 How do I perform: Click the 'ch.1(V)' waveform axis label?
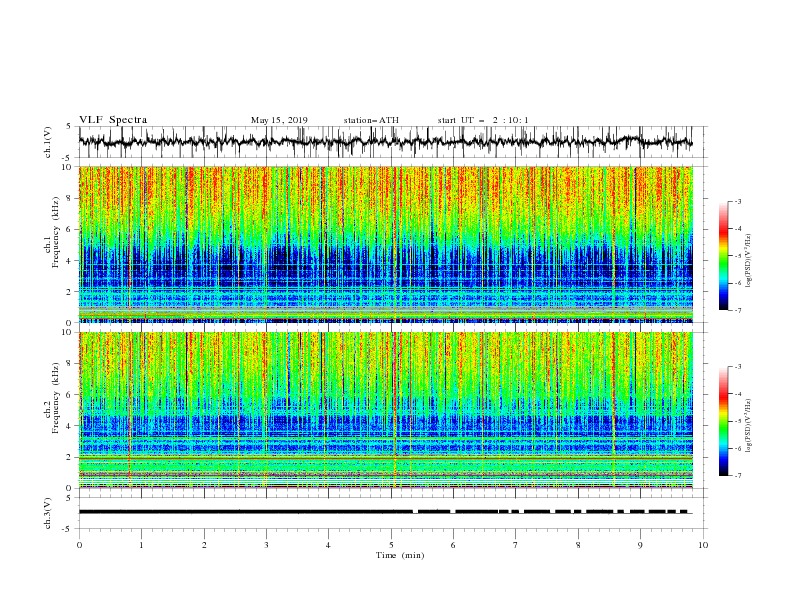[x=47, y=142]
